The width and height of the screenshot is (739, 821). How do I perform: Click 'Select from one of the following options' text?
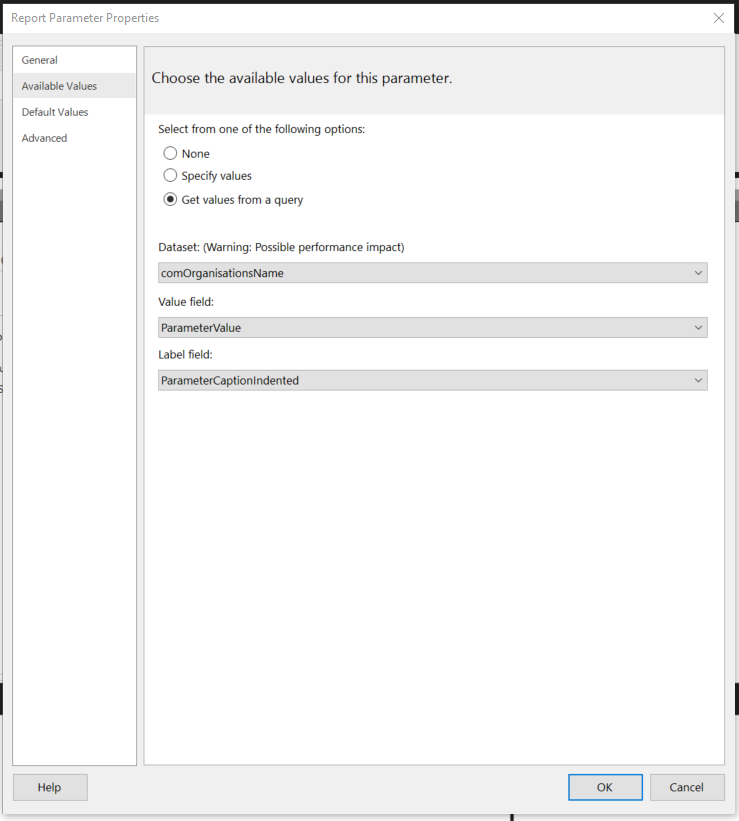261,129
